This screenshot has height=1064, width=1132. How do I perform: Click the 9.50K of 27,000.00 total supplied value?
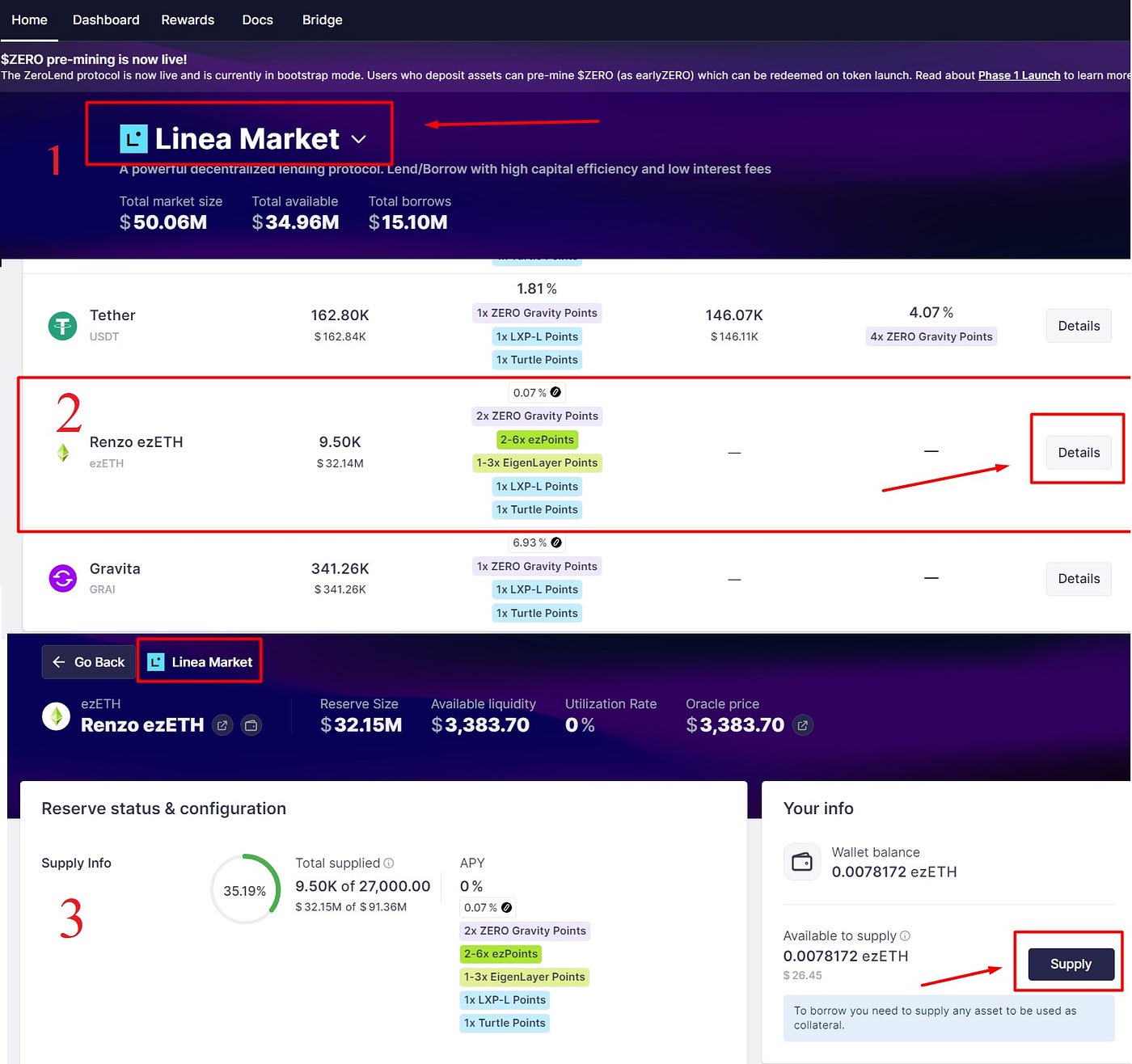[x=363, y=886]
